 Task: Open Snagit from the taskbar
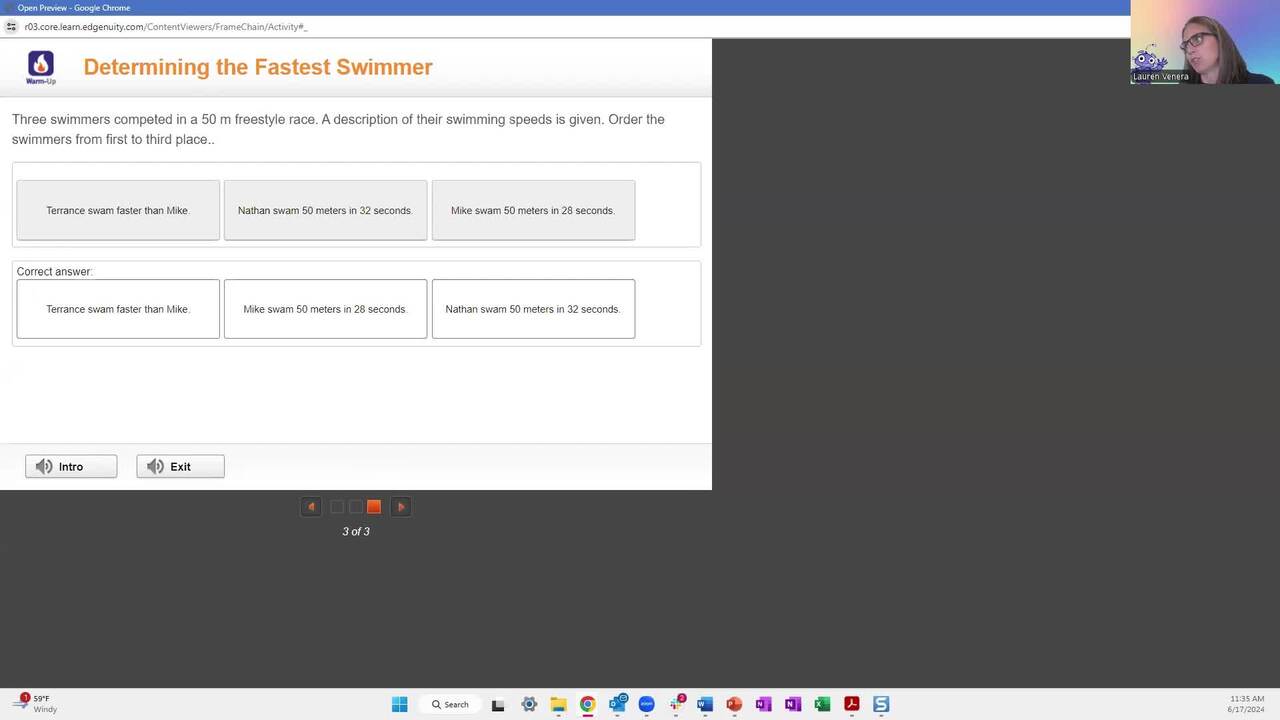(881, 704)
